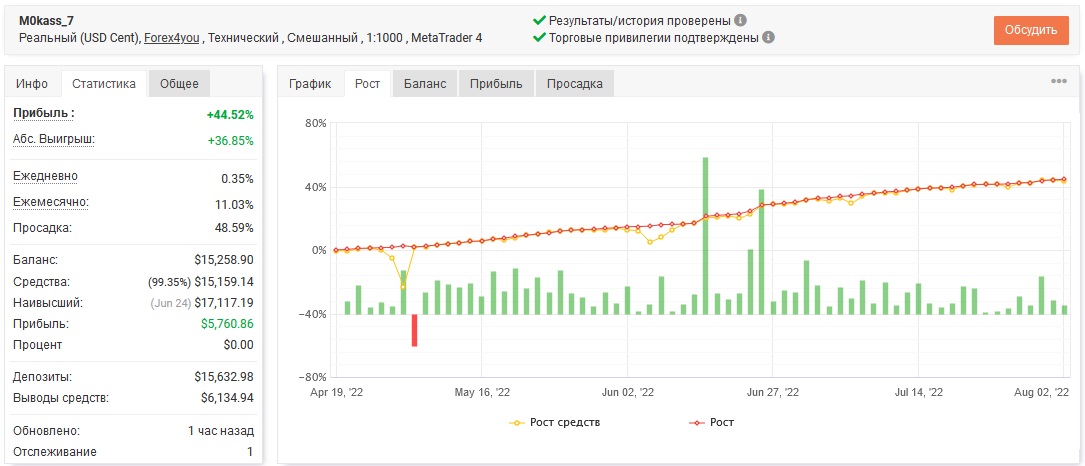Click the orange Обсудить button

pyautogui.click(x=1031, y=30)
